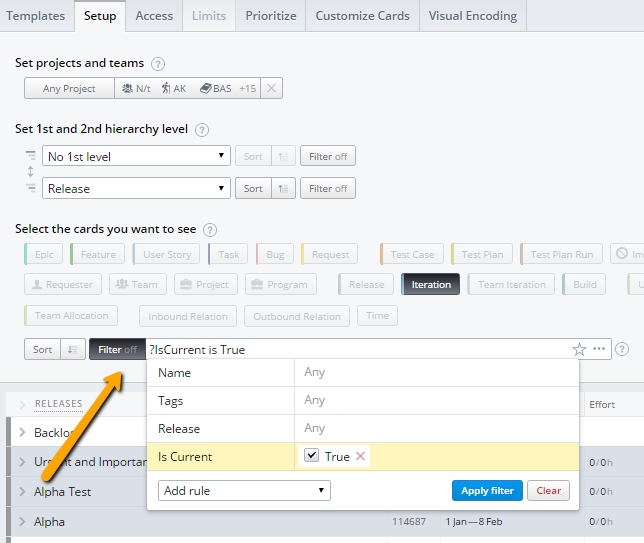Image resolution: width=644 pixels, height=543 pixels.
Task: Open the Release hierarchy level dropdown
Action: point(136,188)
